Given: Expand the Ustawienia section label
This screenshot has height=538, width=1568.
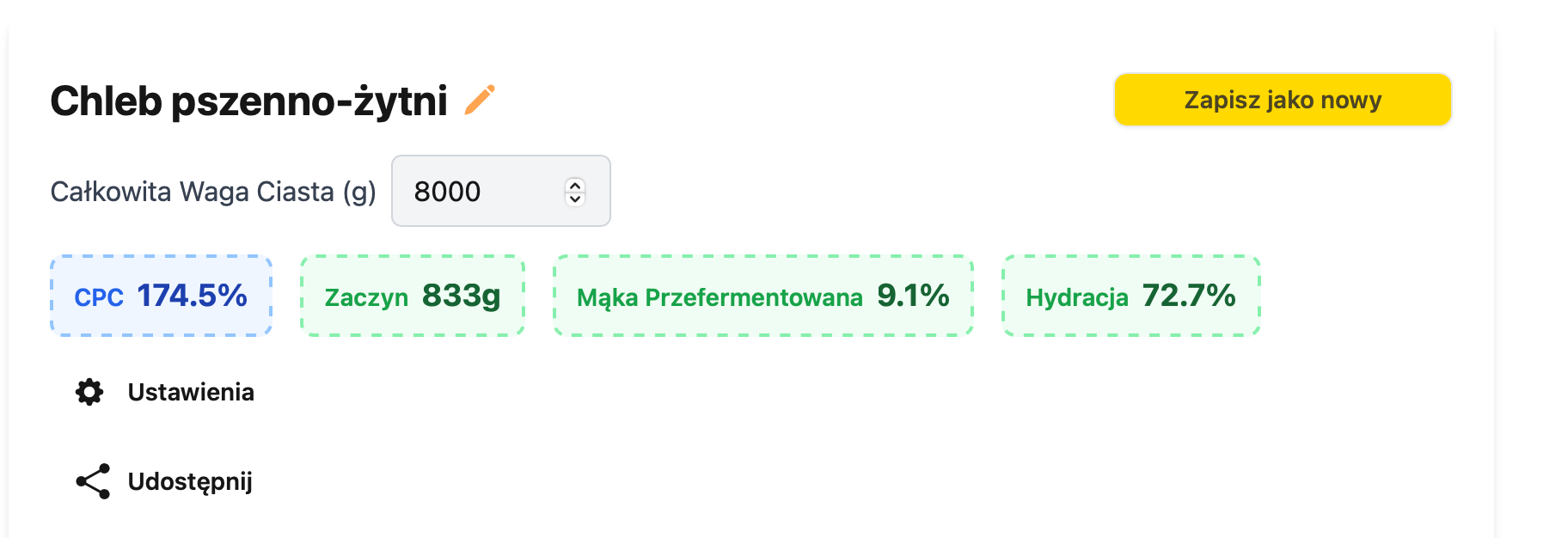Looking at the screenshot, I should (x=191, y=392).
